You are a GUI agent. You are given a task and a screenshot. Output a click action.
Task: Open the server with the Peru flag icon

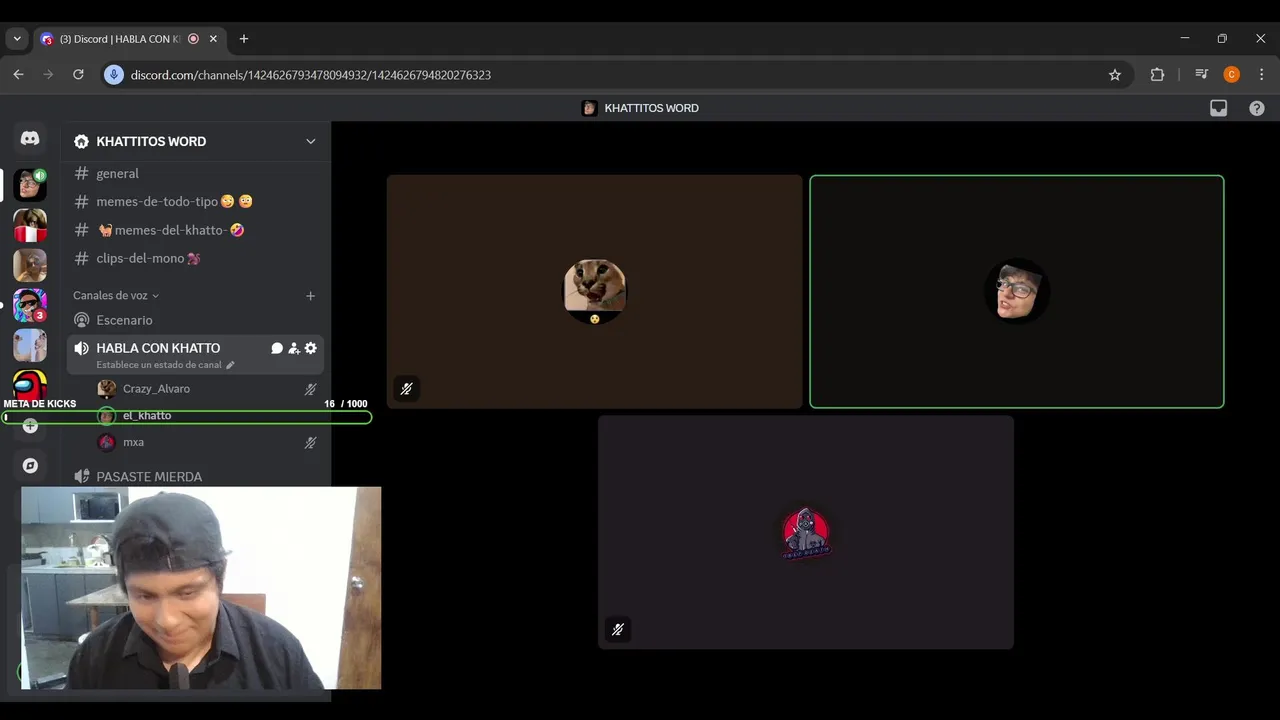[30, 225]
